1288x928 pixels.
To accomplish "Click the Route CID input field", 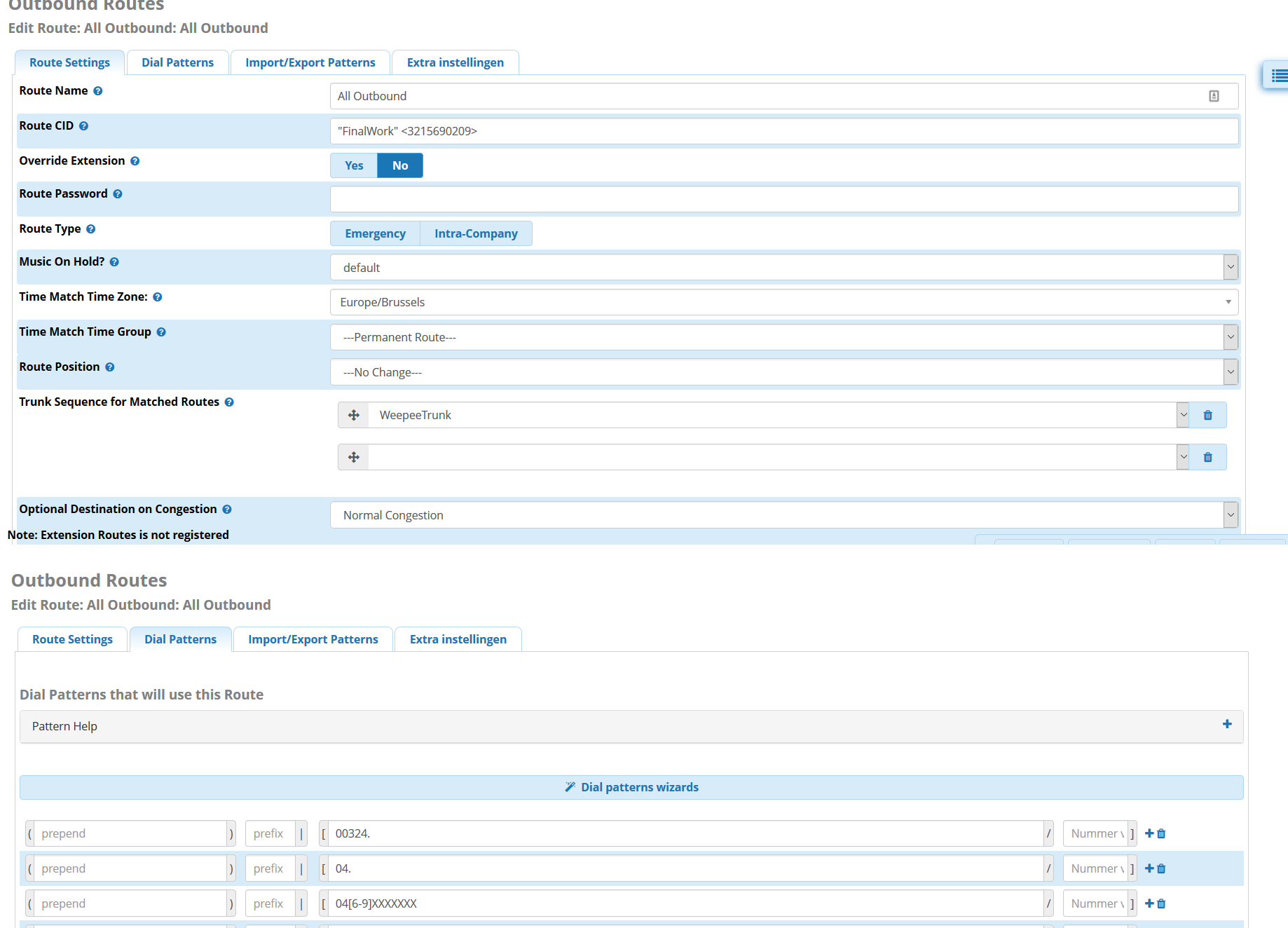I will 783,131.
